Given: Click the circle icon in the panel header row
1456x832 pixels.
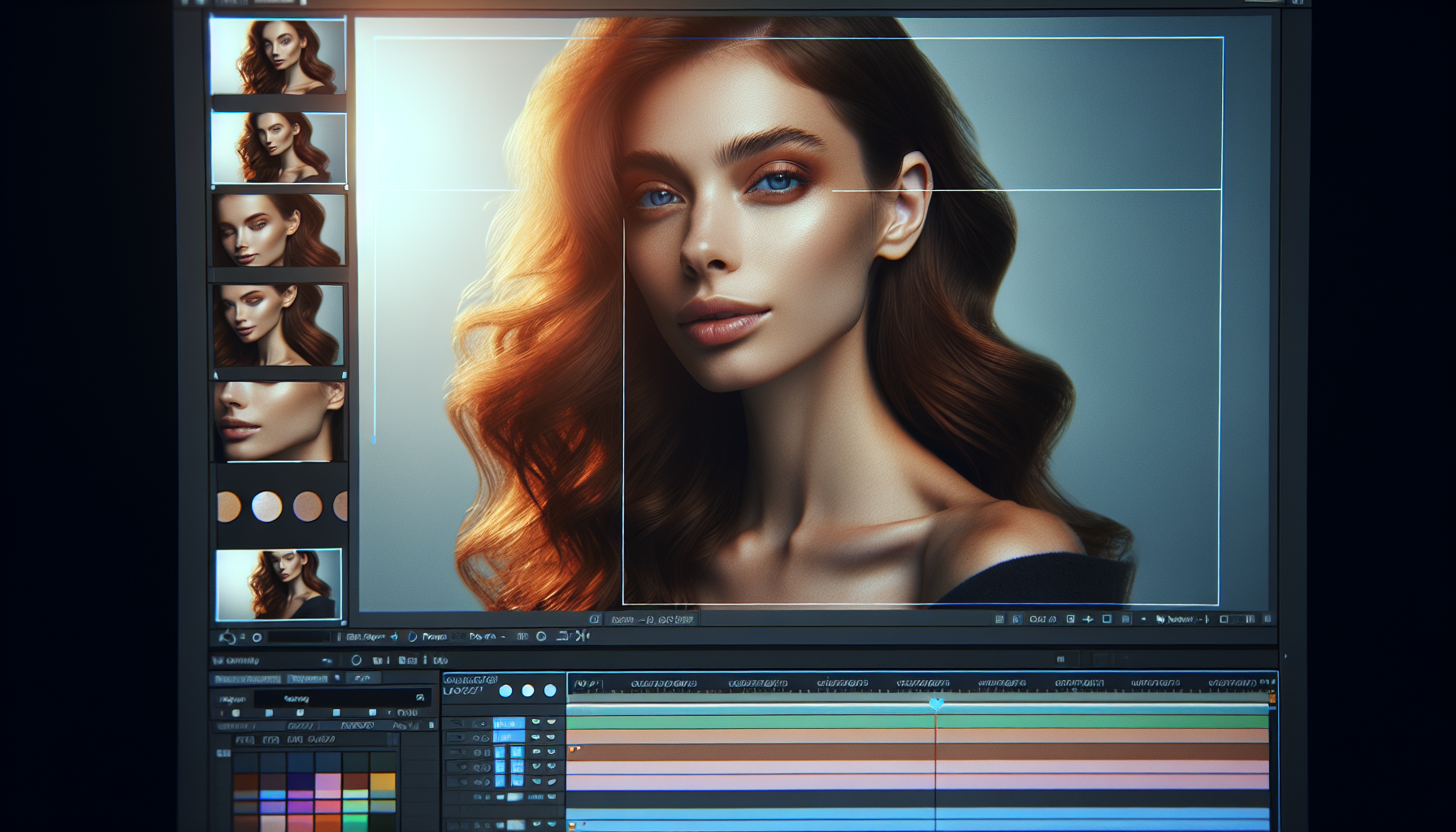Looking at the screenshot, I should point(356,661).
